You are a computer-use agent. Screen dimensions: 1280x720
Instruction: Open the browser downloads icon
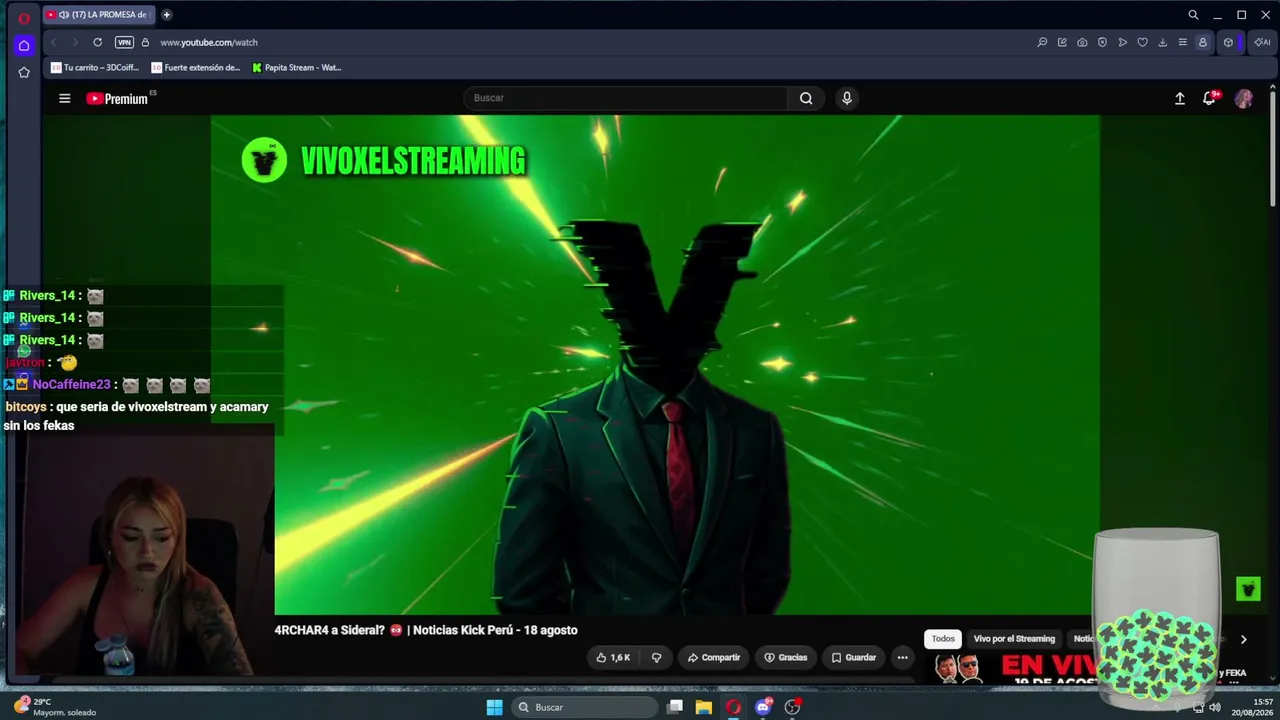coord(1162,42)
